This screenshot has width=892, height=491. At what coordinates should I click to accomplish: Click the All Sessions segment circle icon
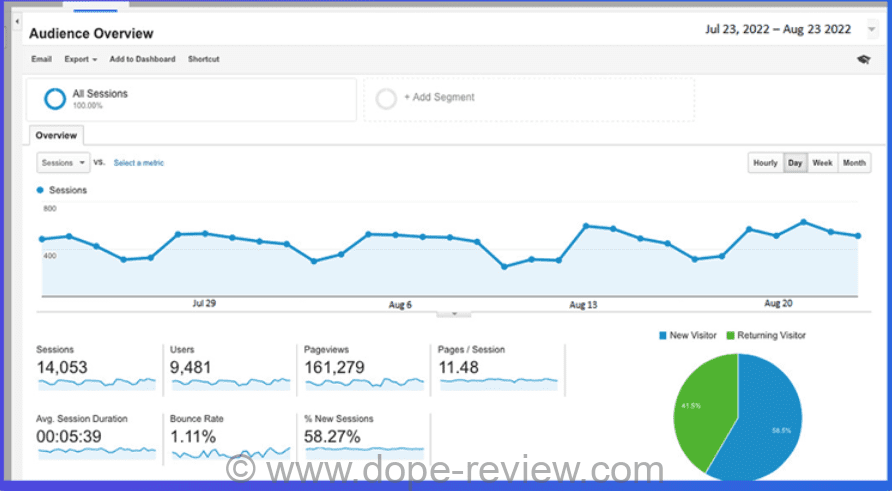tap(54, 99)
